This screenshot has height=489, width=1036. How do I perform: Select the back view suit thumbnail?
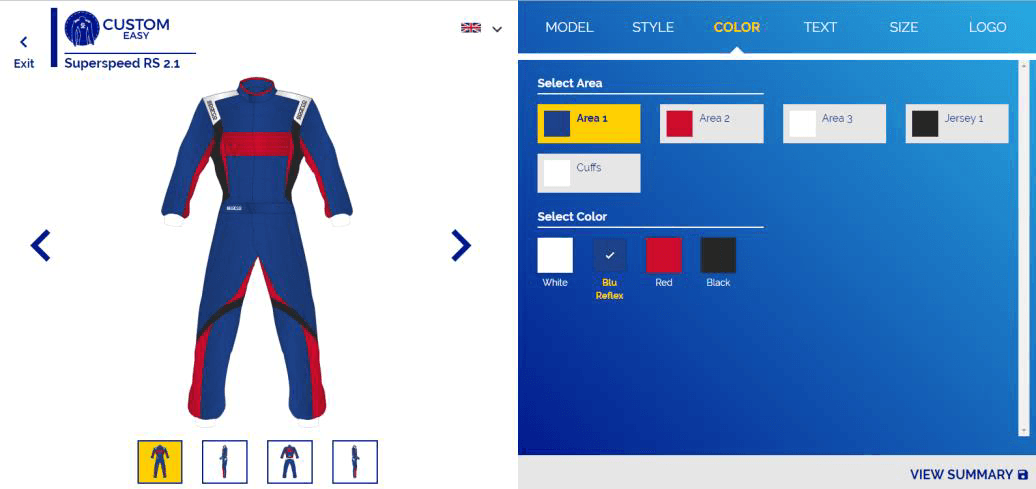coord(289,462)
